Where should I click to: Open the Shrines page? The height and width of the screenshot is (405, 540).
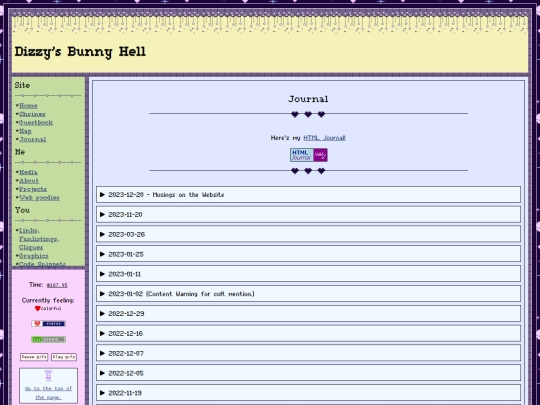(32, 114)
